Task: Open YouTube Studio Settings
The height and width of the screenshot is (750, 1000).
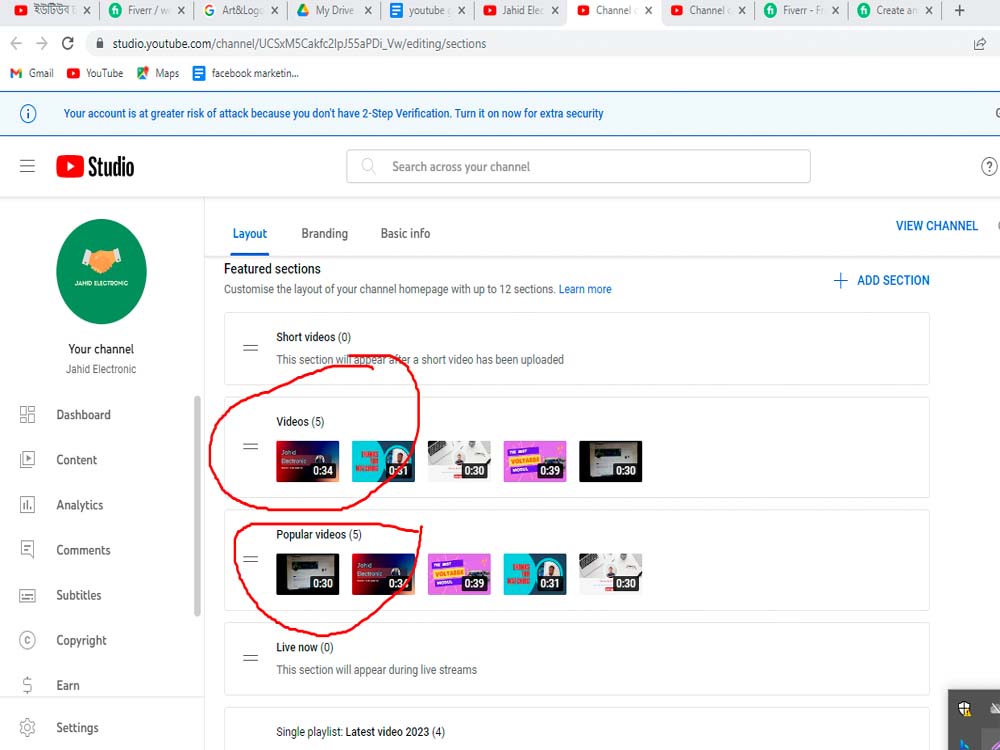Action: pos(76,727)
